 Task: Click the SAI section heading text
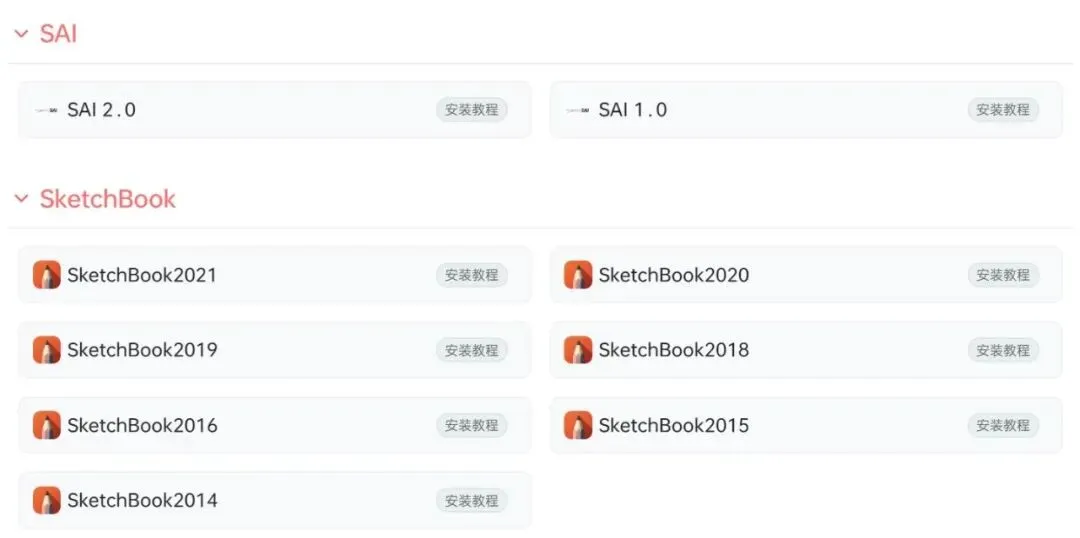(58, 34)
